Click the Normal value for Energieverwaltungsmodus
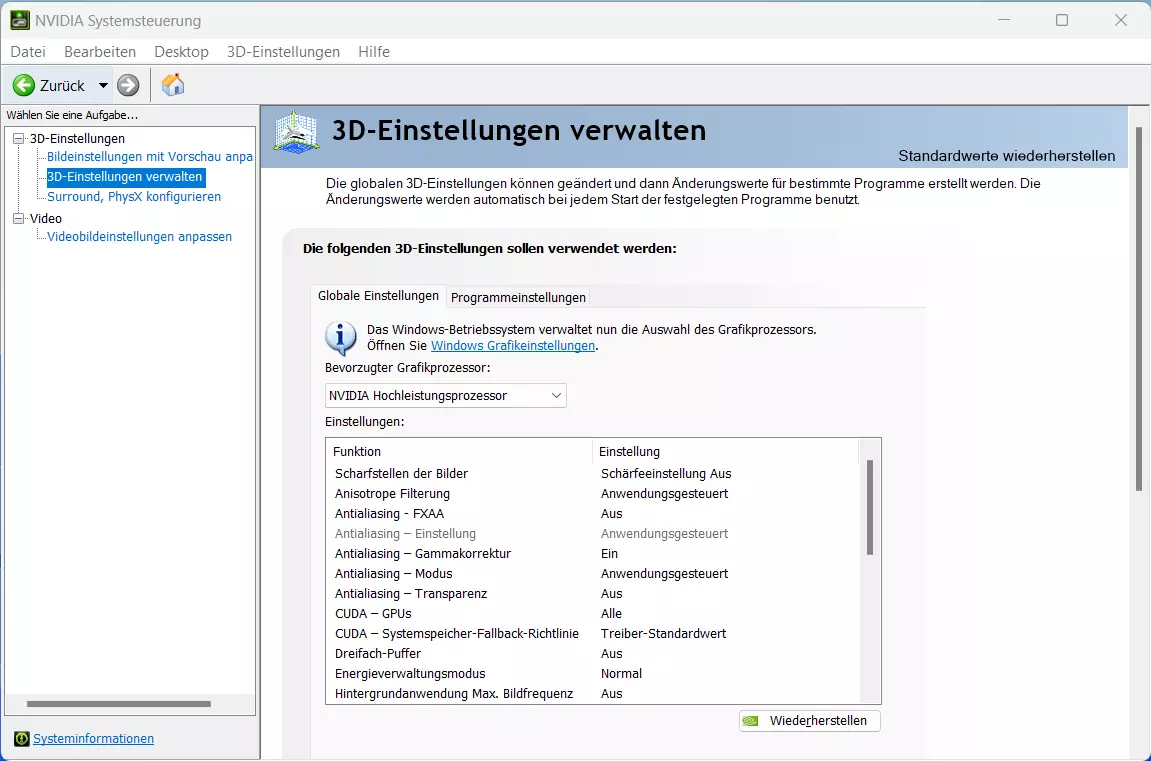Screen dimensions: 1151x761 click(621, 674)
